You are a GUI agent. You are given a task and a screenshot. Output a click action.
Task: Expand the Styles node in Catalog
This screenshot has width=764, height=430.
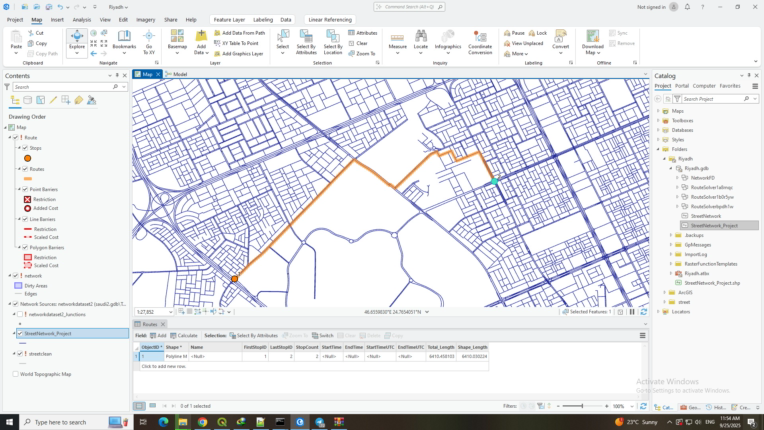tap(658, 140)
